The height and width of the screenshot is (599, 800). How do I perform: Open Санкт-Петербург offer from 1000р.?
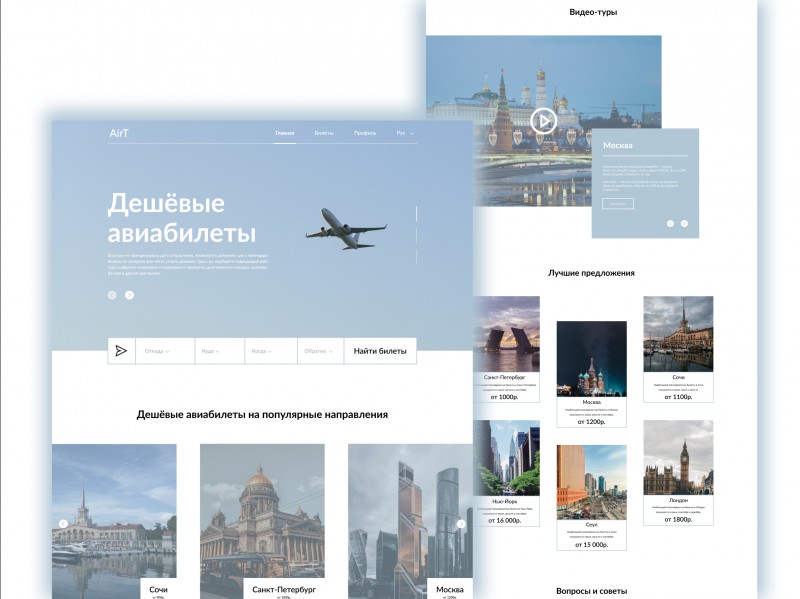coord(506,349)
